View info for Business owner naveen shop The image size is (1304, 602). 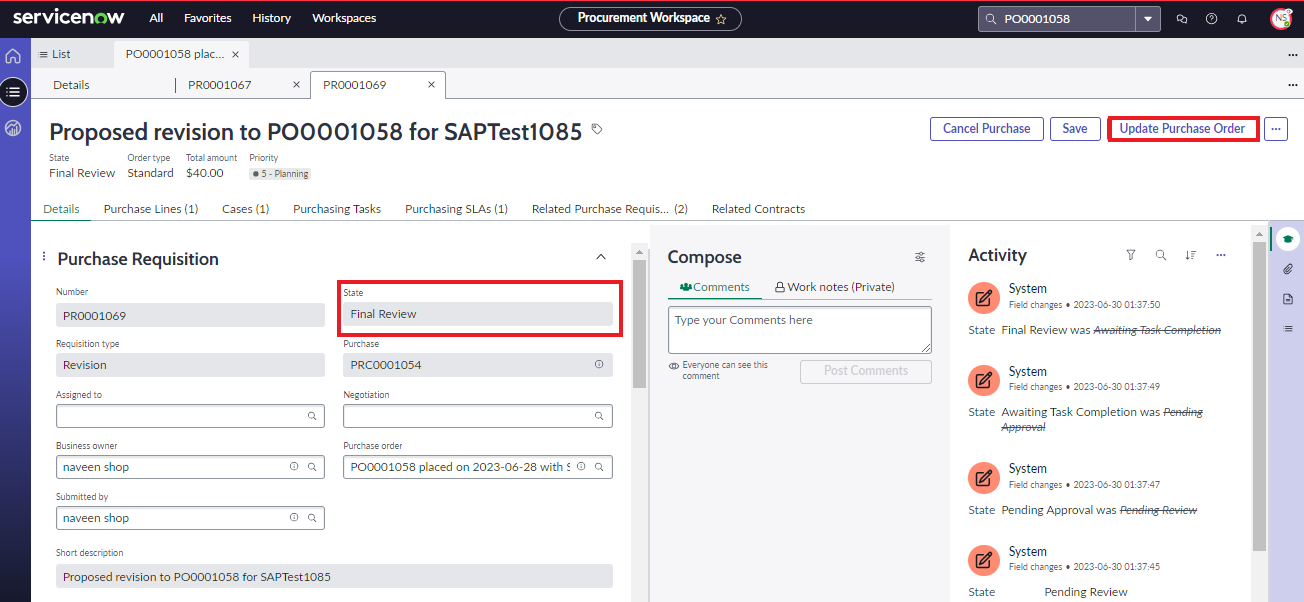(x=294, y=467)
